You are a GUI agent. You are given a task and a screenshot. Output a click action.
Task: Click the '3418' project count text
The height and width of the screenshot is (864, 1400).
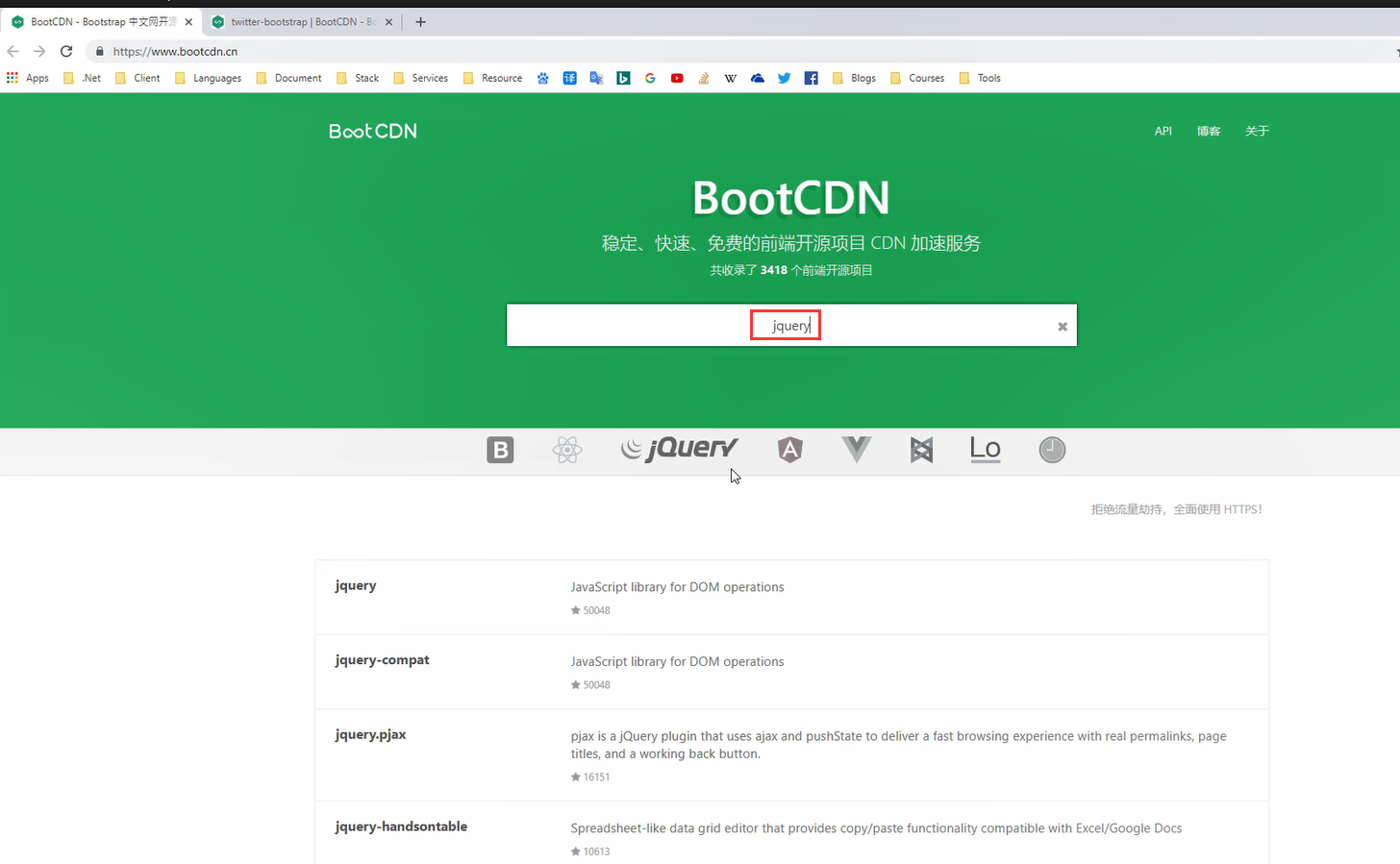[774, 270]
